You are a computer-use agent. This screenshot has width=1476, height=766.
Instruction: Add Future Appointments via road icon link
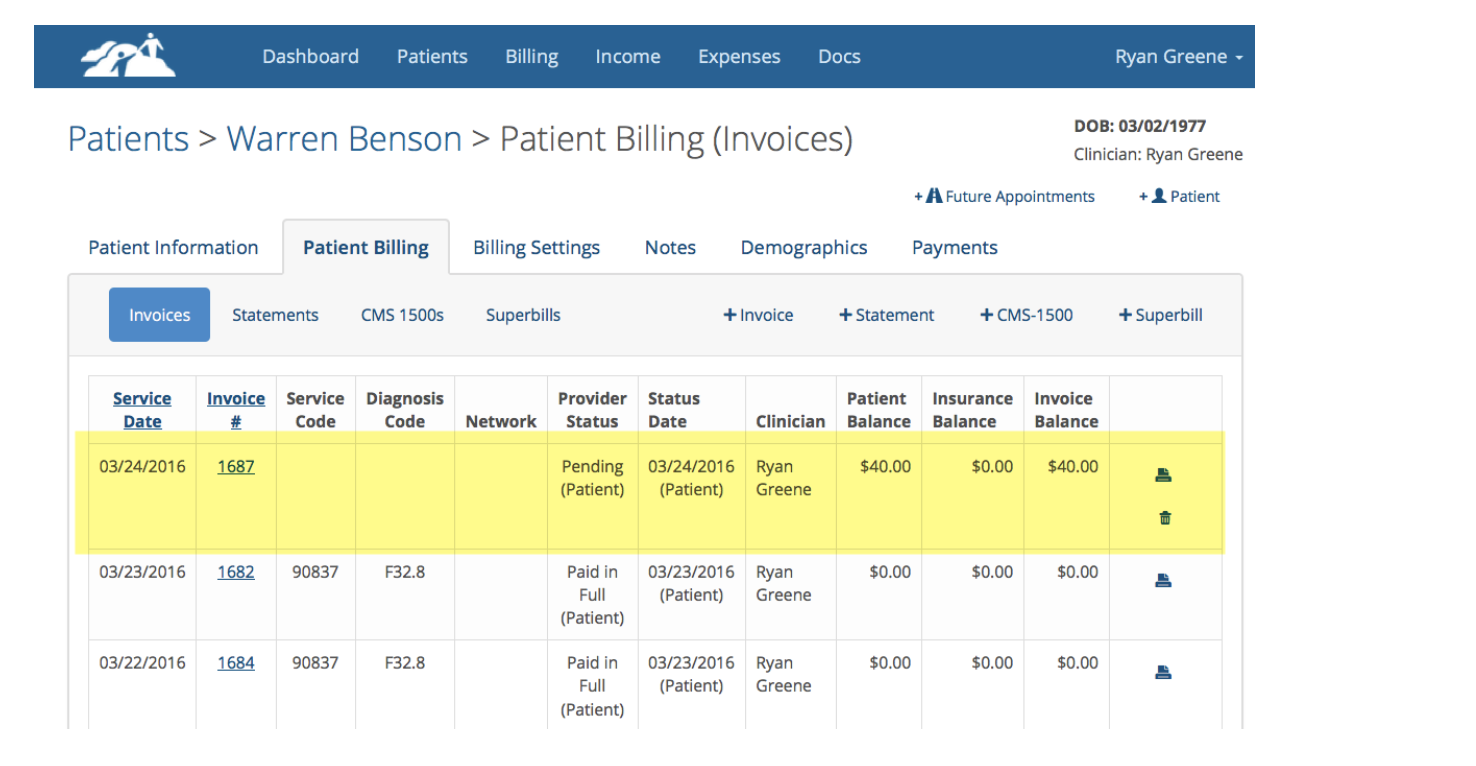tap(1004, 197)
